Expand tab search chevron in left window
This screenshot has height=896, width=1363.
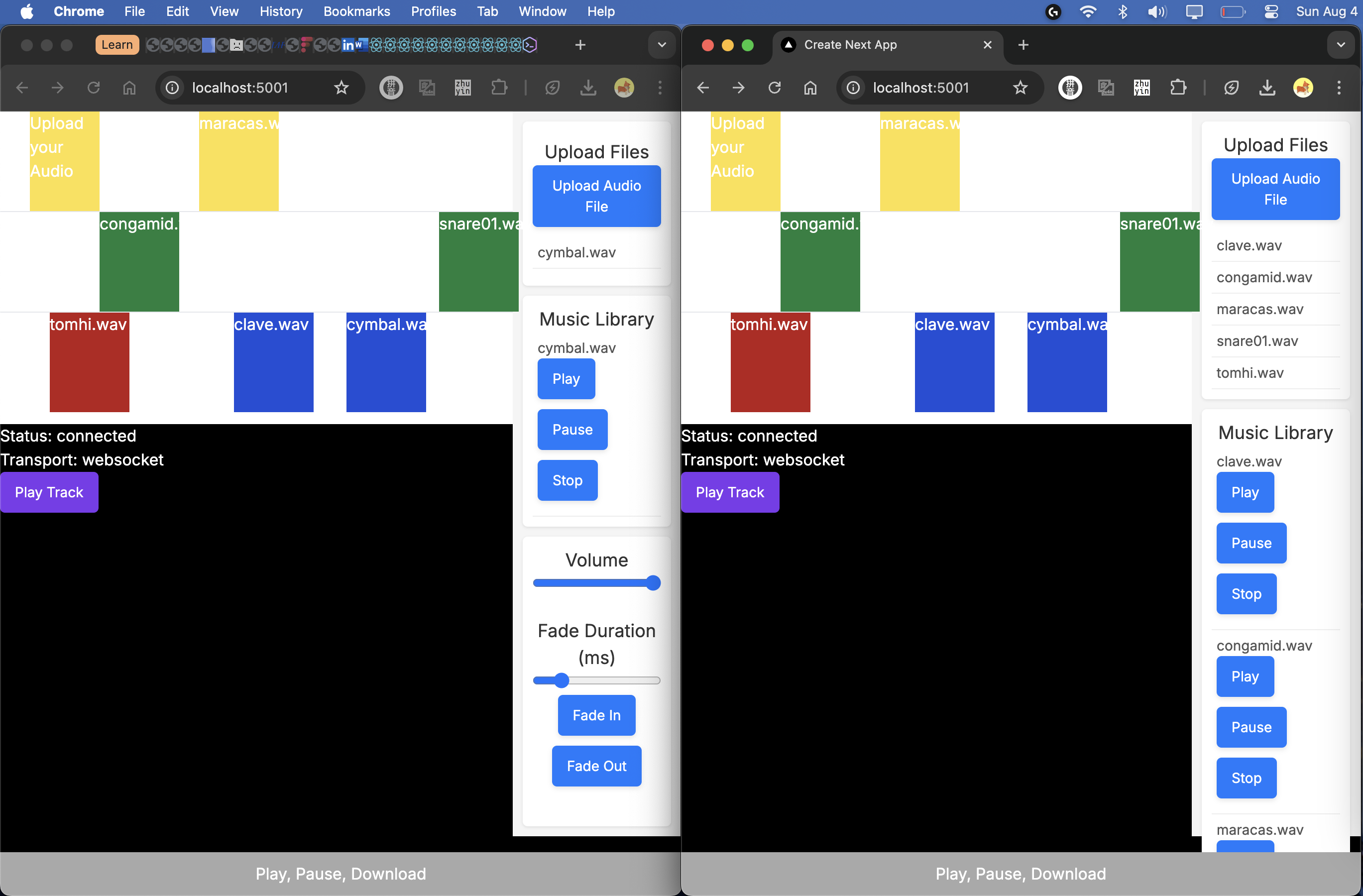662,45
